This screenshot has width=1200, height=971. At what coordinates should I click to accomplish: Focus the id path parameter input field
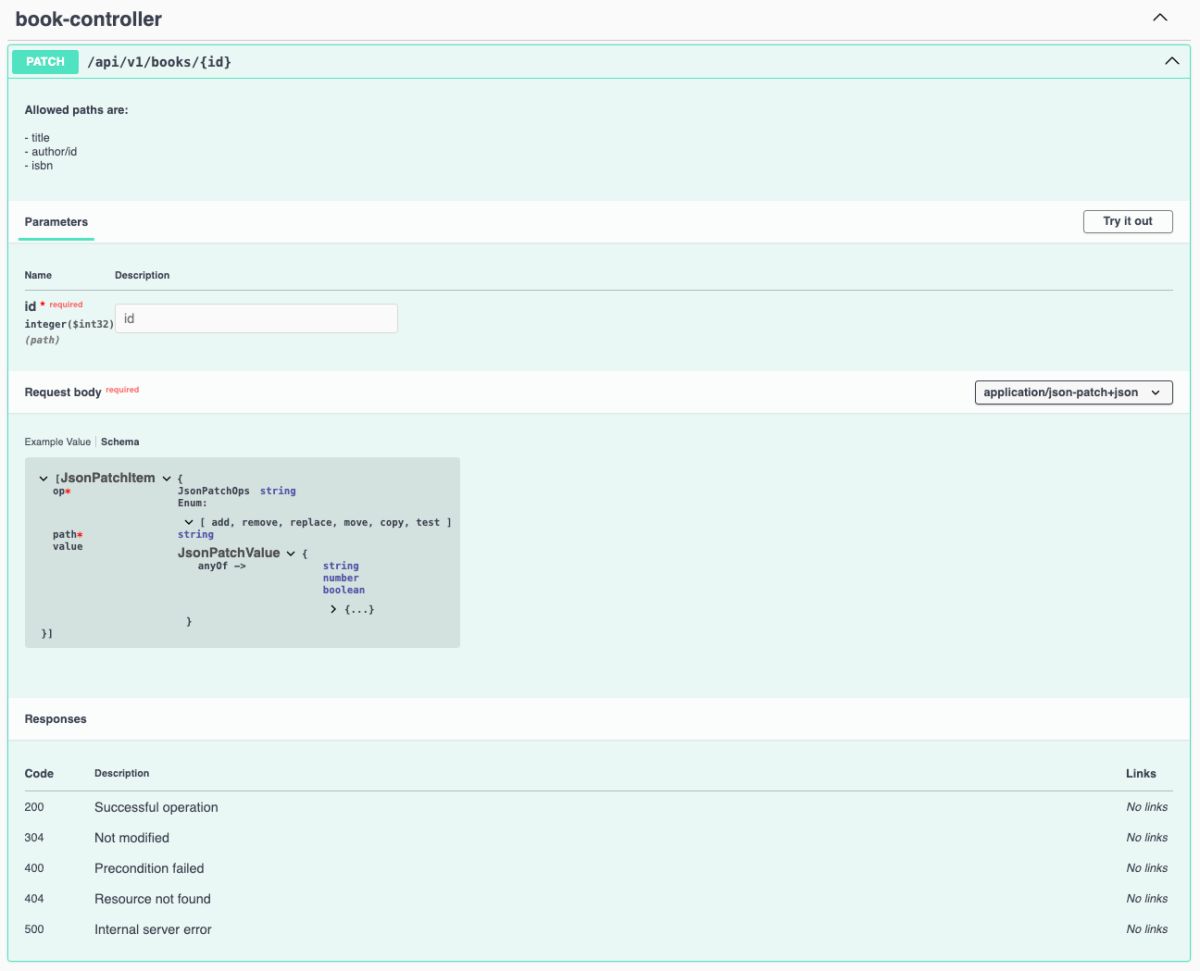pyautogui.click(x=256, y=318)
